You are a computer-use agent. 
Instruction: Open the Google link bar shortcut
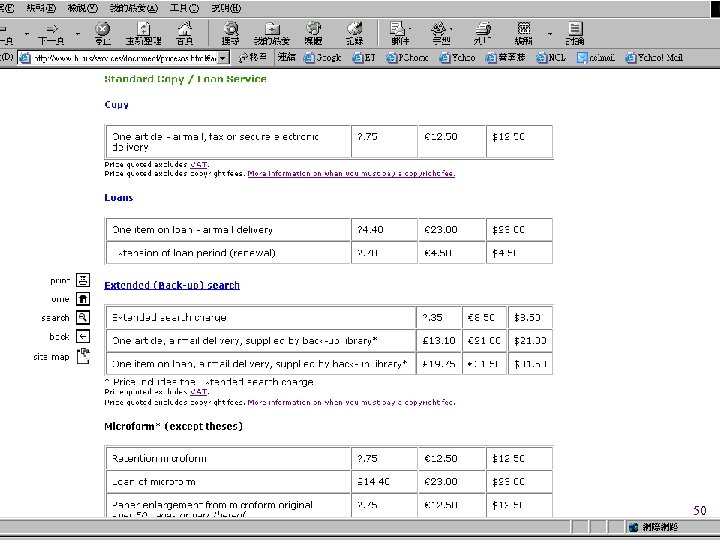tap(322, 57)
